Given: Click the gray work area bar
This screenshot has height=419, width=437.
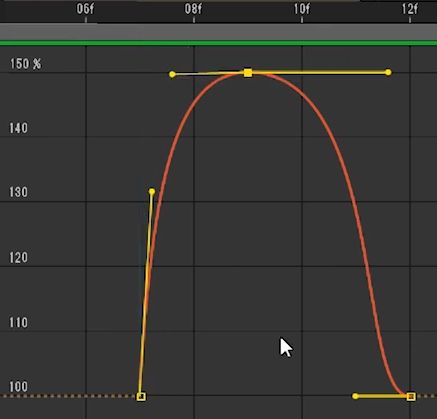Looking at the screenshot, I should pyautogui.click(x=218, y=32).
